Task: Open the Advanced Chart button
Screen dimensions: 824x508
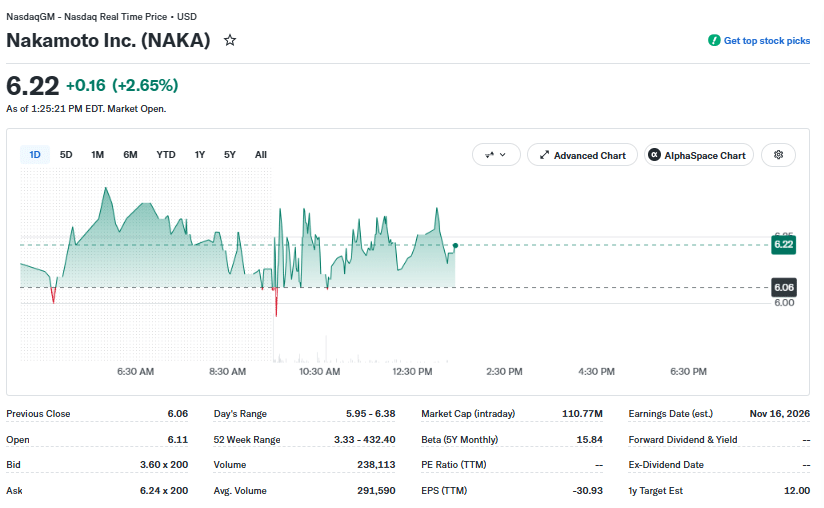Action: pos(582,155)
